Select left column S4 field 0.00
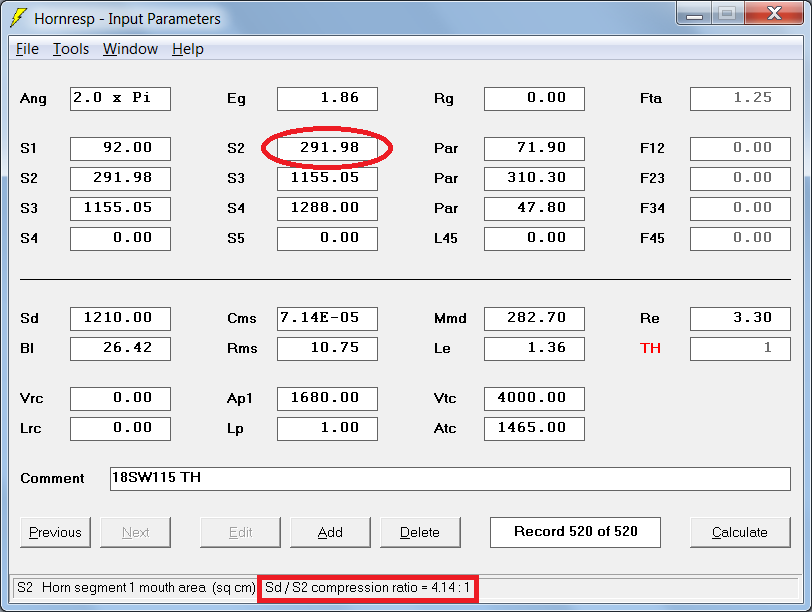812x612 pixels. (x=120, y=239)
